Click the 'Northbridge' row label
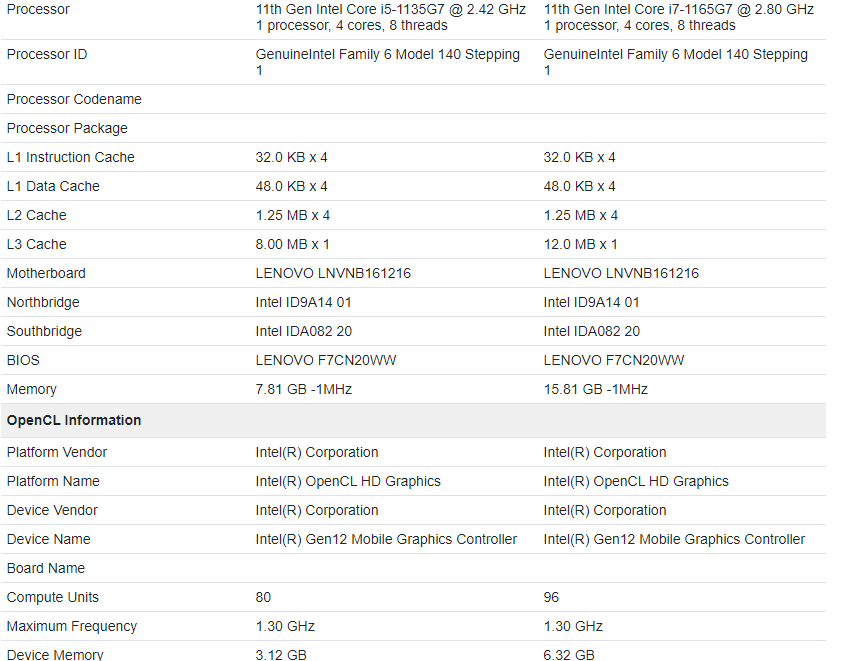844x661 pixels. click(43, 303)
